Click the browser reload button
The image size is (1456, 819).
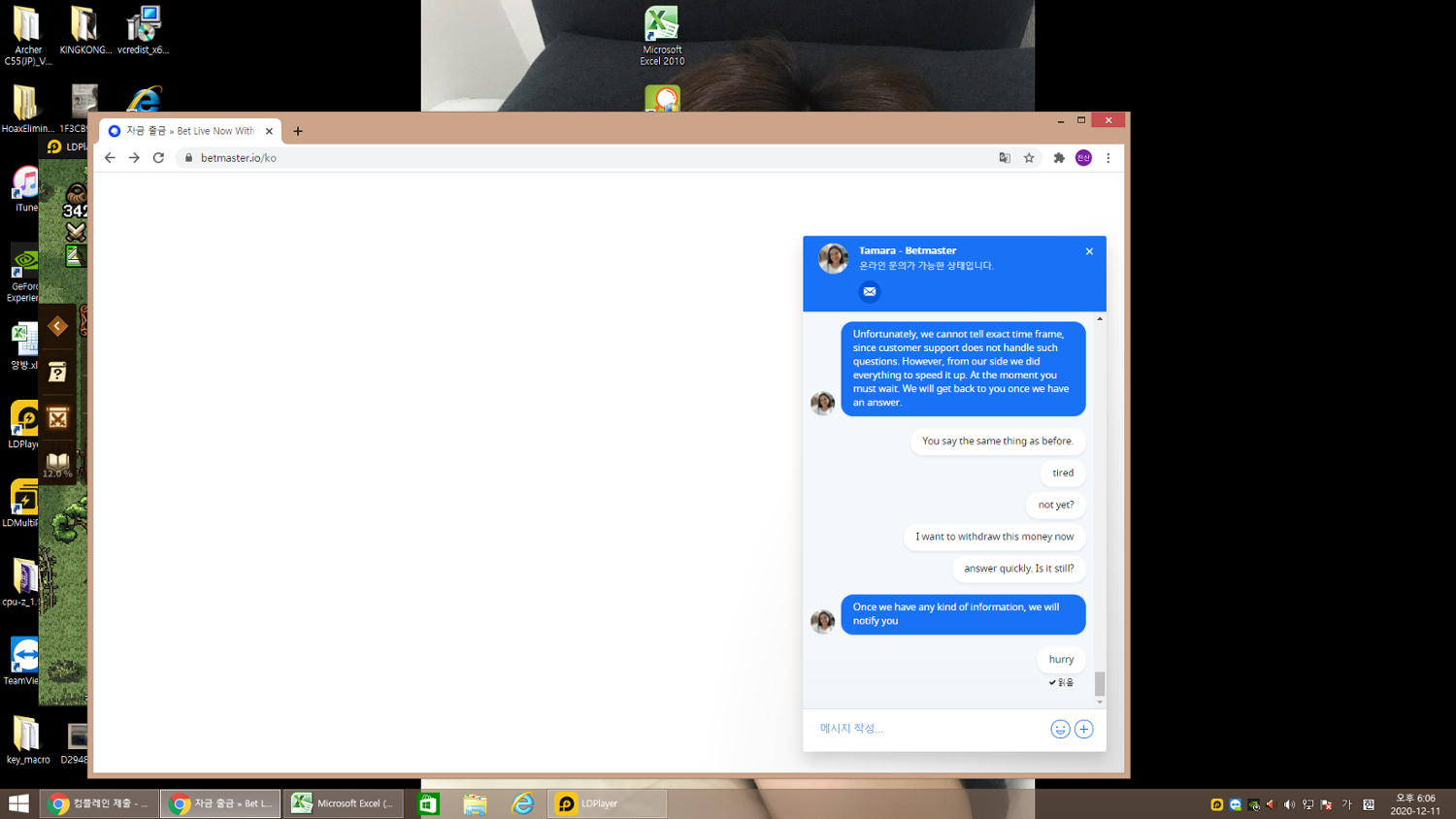point(159,158)
